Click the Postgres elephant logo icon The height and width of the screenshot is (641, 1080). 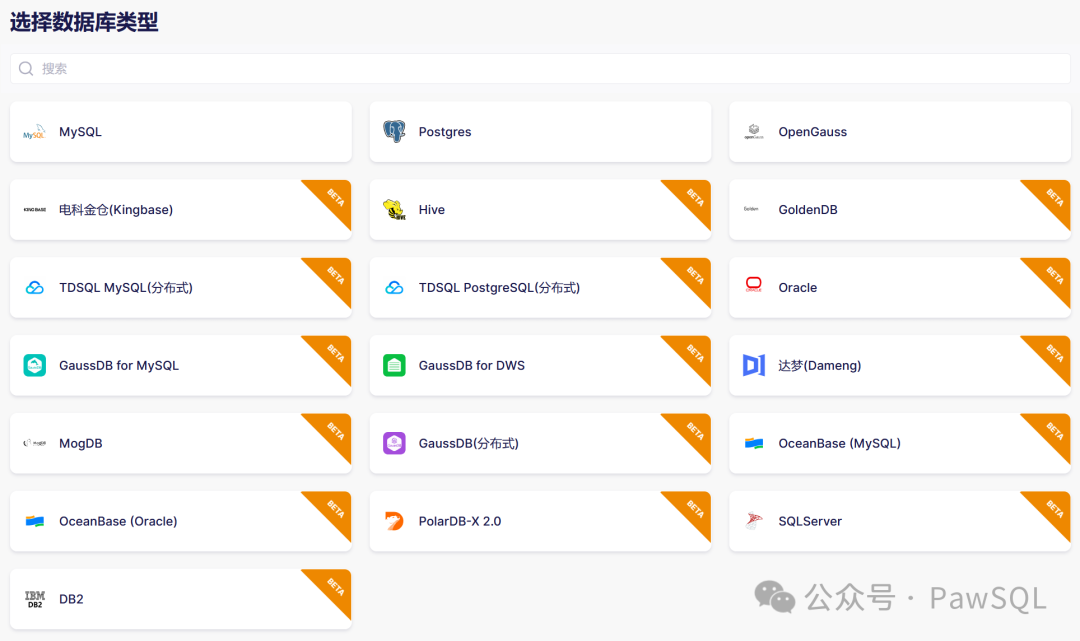pos(394,132)
